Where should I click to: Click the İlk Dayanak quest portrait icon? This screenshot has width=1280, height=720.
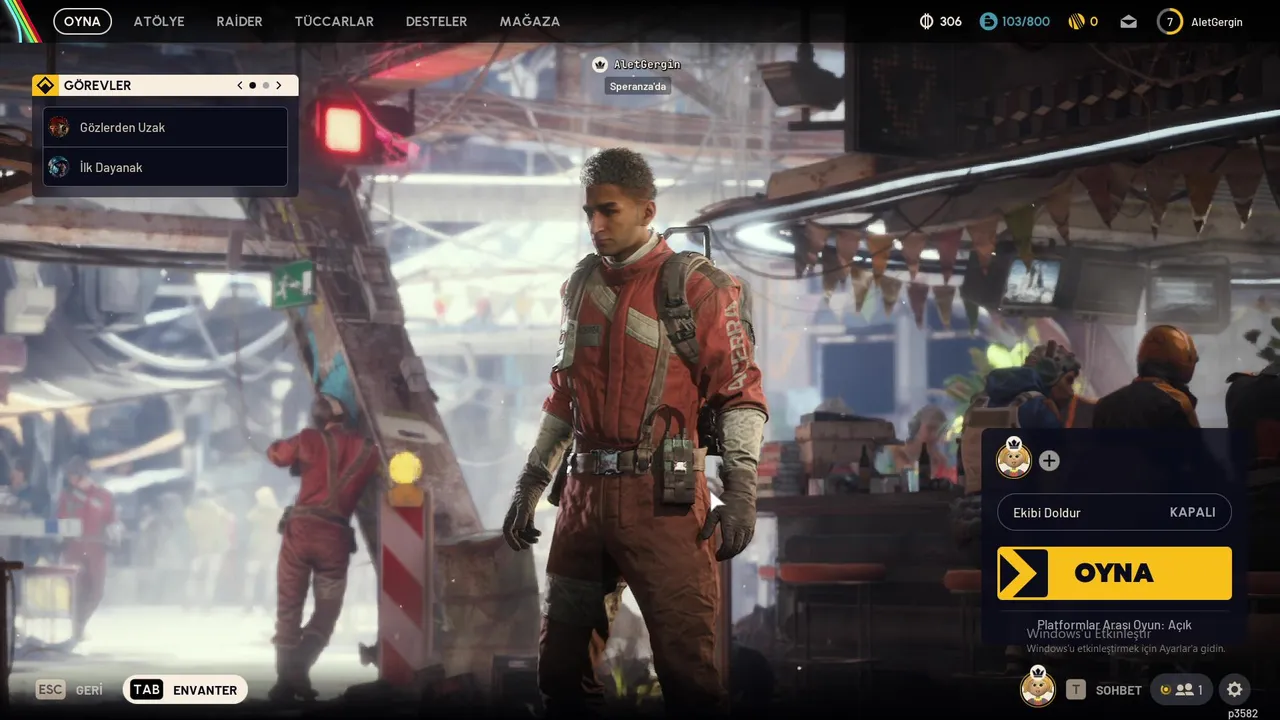[59, 167]
